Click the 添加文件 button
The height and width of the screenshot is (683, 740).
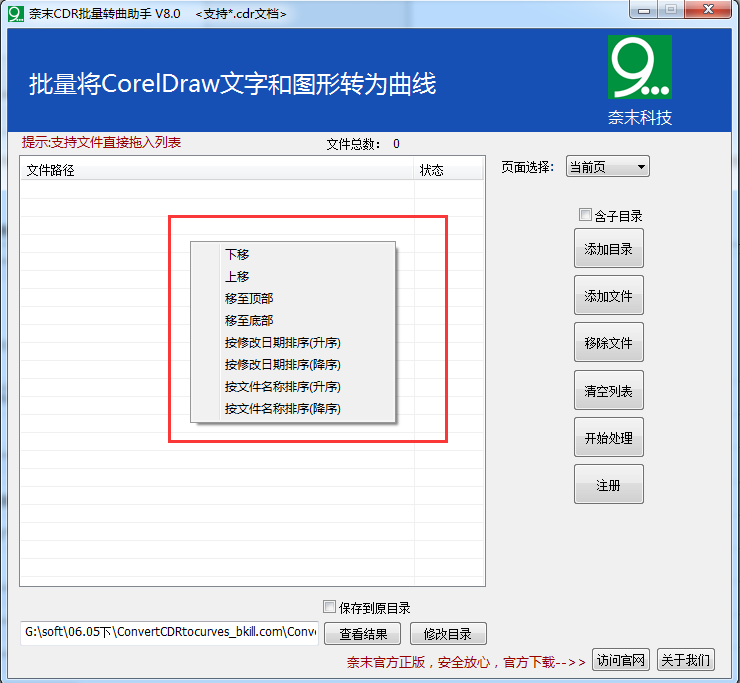[x=608, y=295]
